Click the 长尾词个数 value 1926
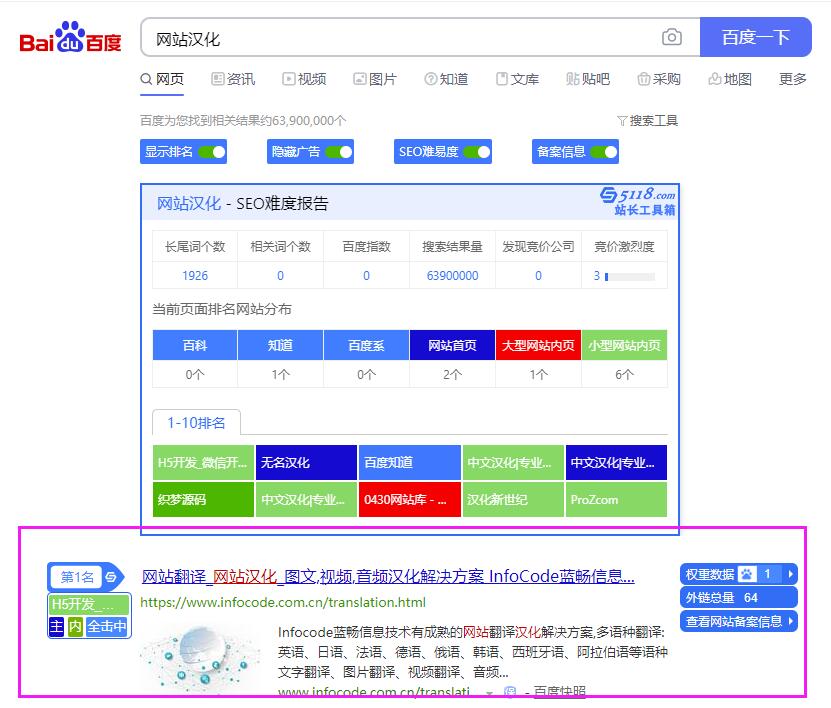The image size is (831, 708). click(195, 276)
